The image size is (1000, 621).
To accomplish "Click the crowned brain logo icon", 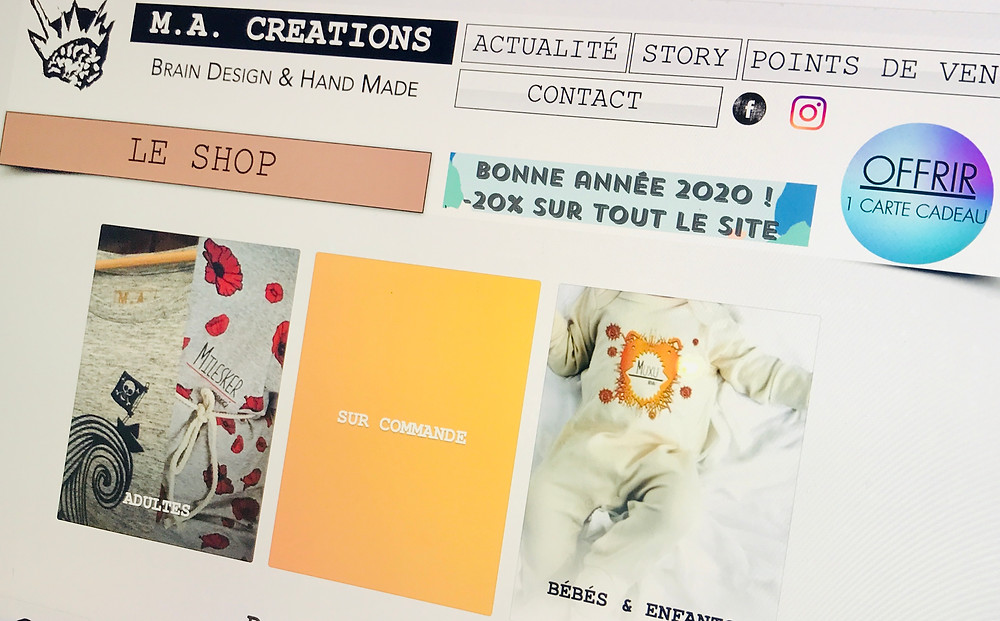I will 71,43.
